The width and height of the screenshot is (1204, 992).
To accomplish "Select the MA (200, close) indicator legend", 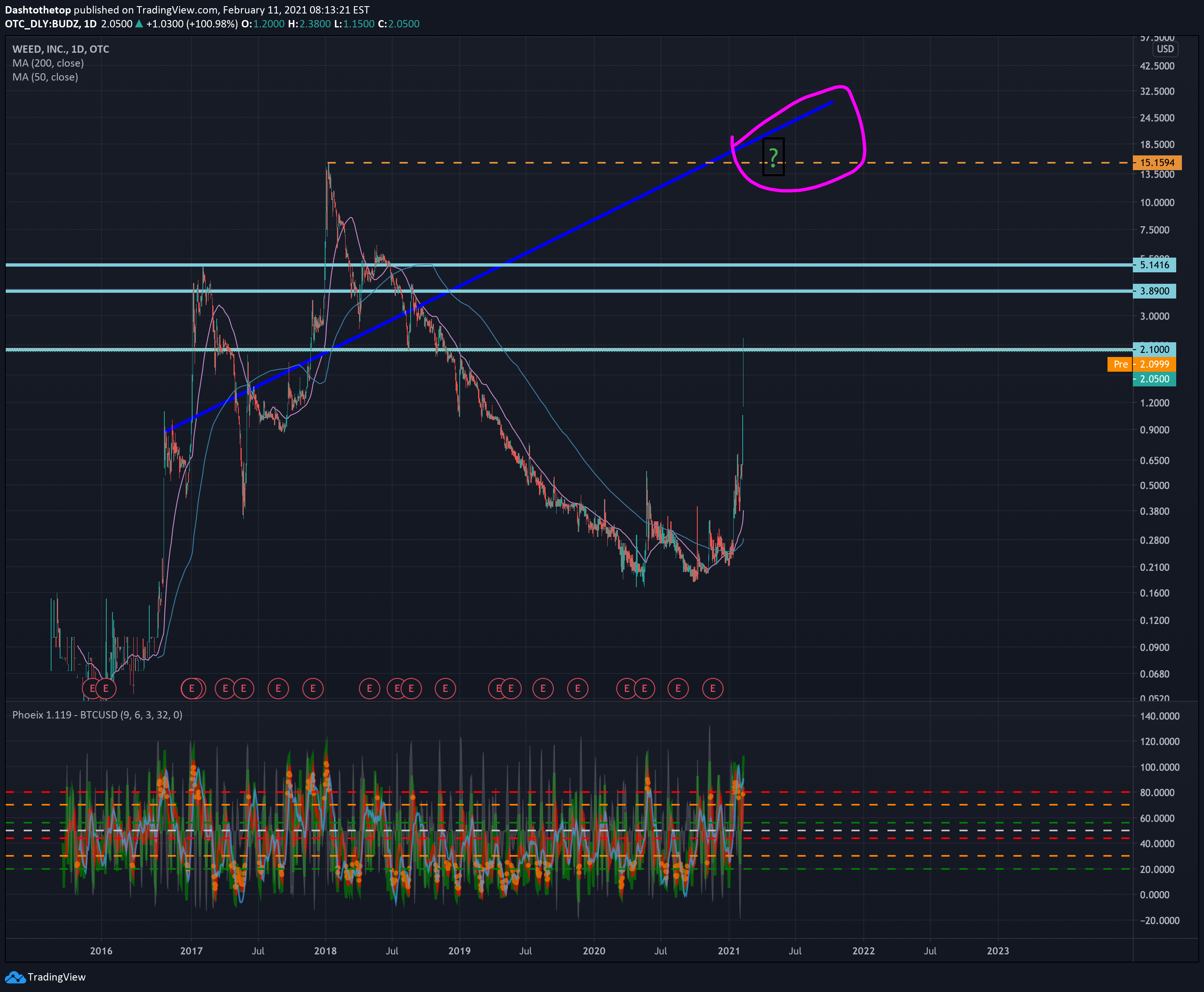I will click(x=48, y=63).
